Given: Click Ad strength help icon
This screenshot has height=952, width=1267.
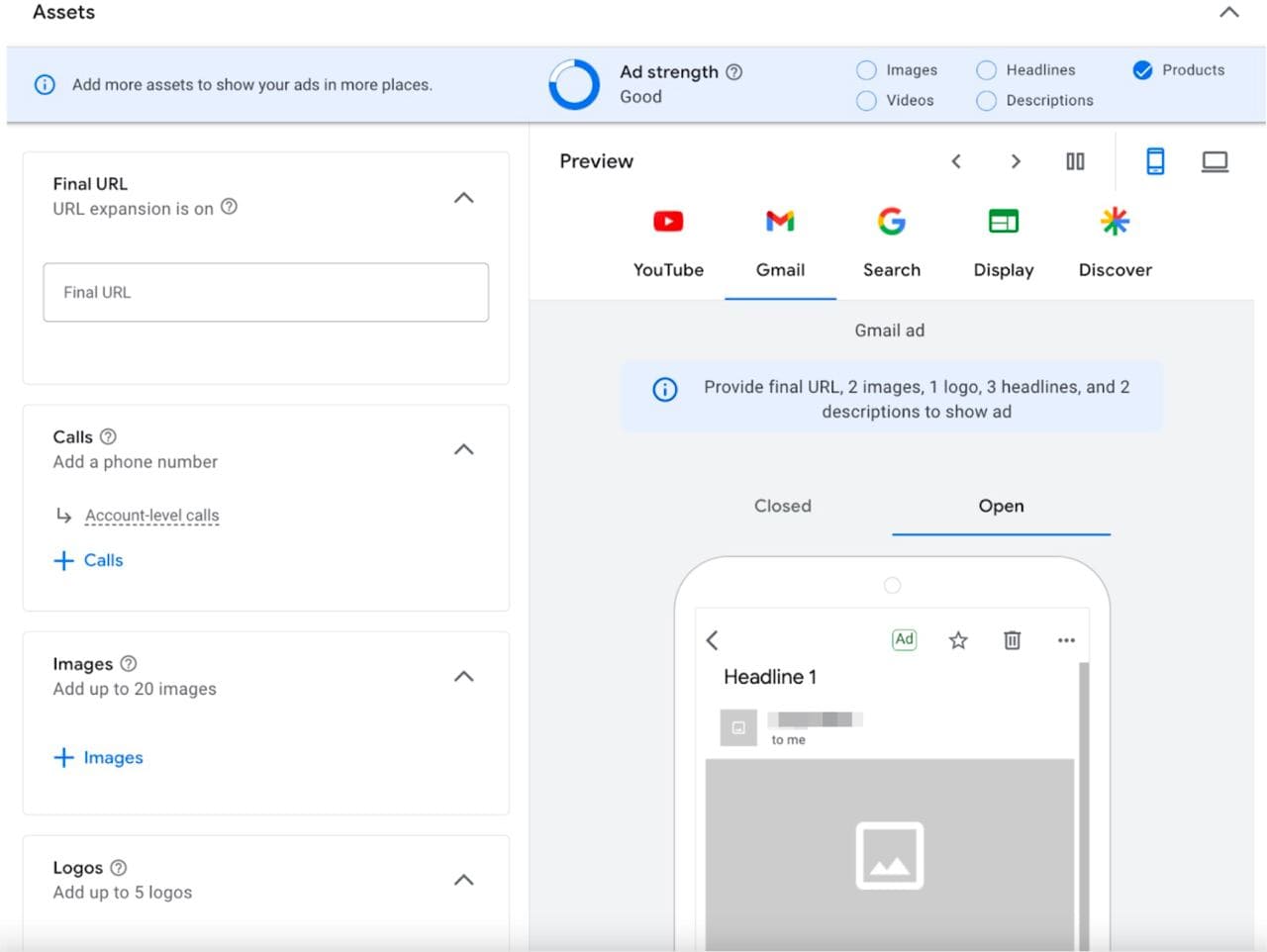Looking at the screenshot, I should pyautogui.click(x=733, y=72).
